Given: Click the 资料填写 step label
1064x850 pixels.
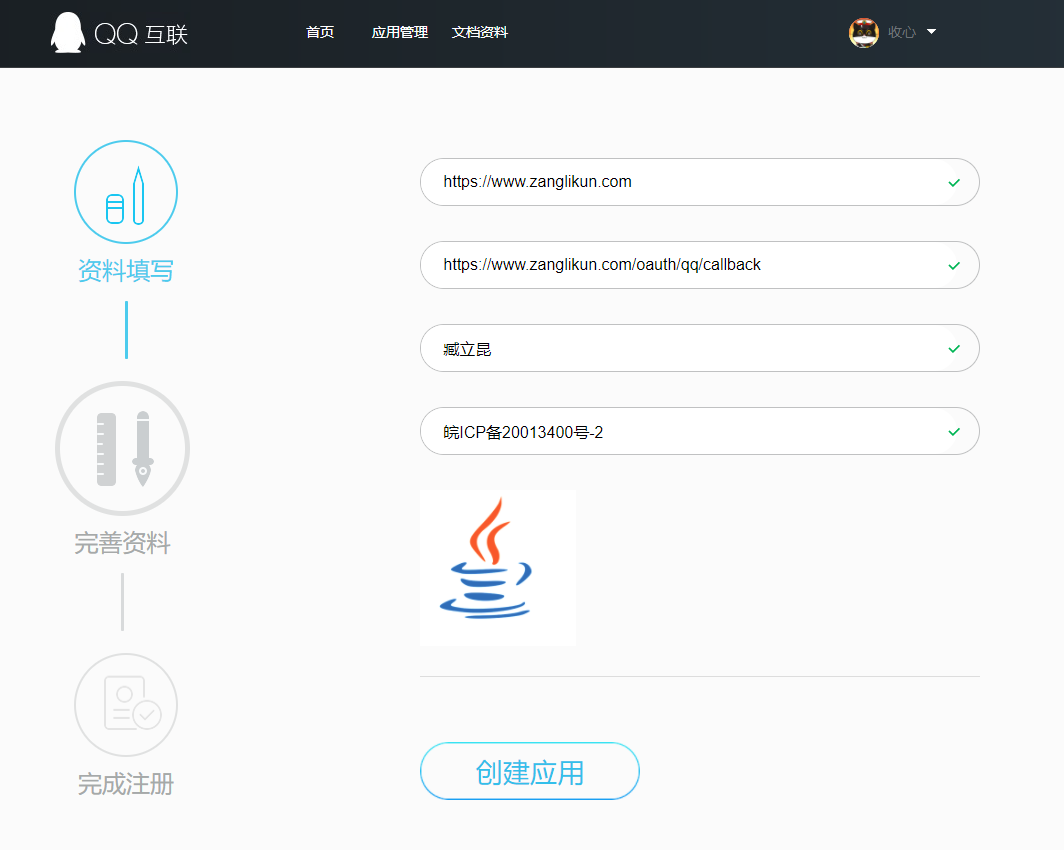Looking at the screenshot, I should 126,271.
